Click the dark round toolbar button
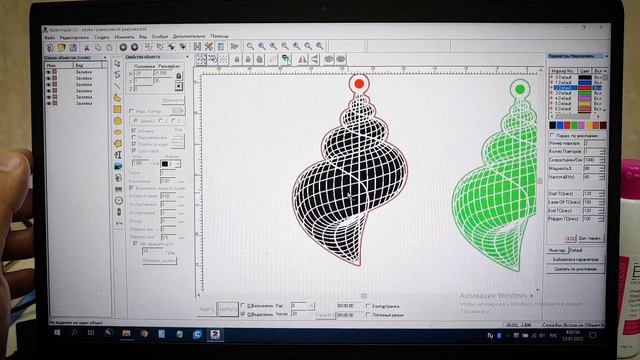Screen dimensions: 640x360 (x=134, y=47)
